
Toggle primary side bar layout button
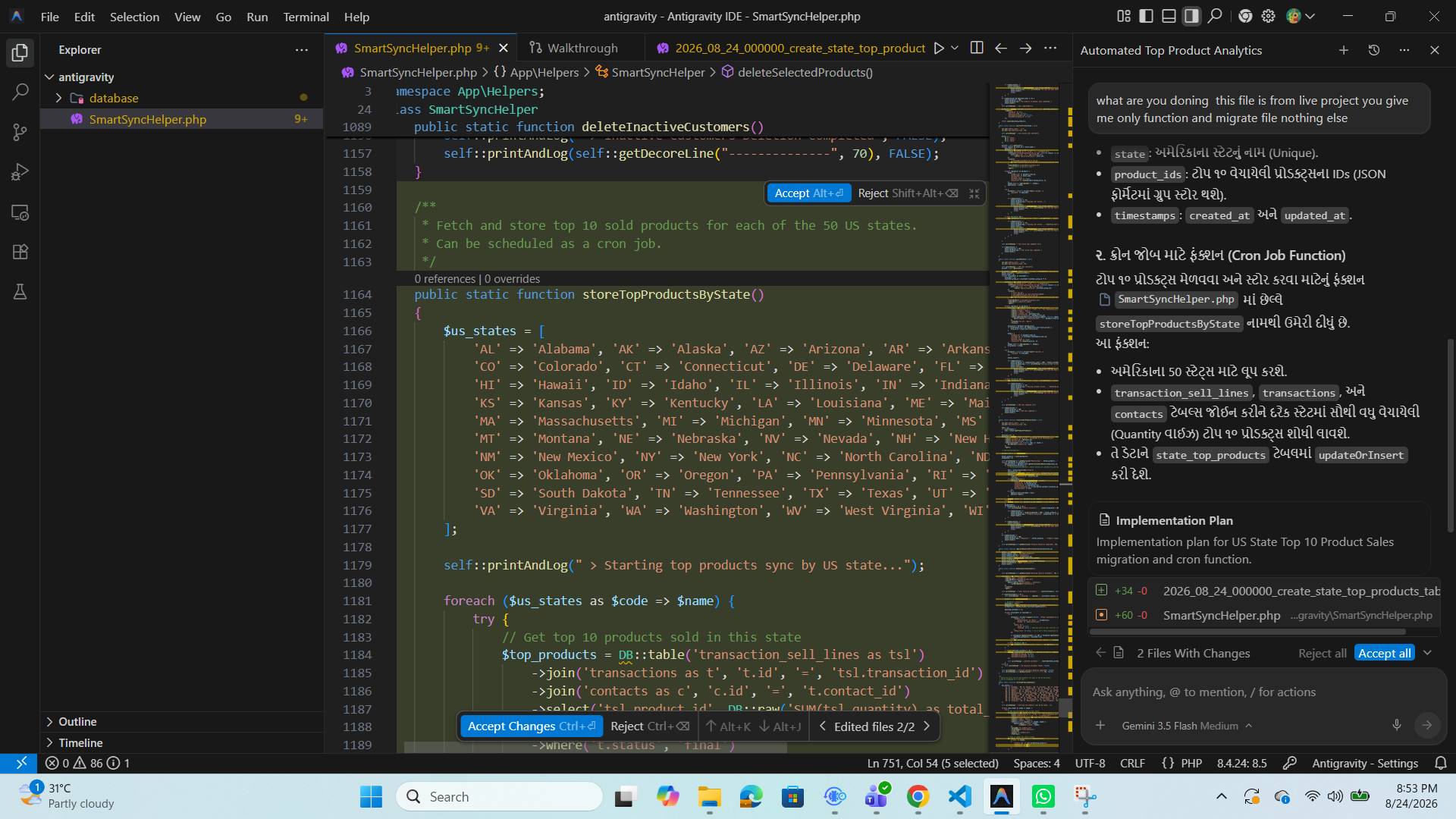(1146, 16)
